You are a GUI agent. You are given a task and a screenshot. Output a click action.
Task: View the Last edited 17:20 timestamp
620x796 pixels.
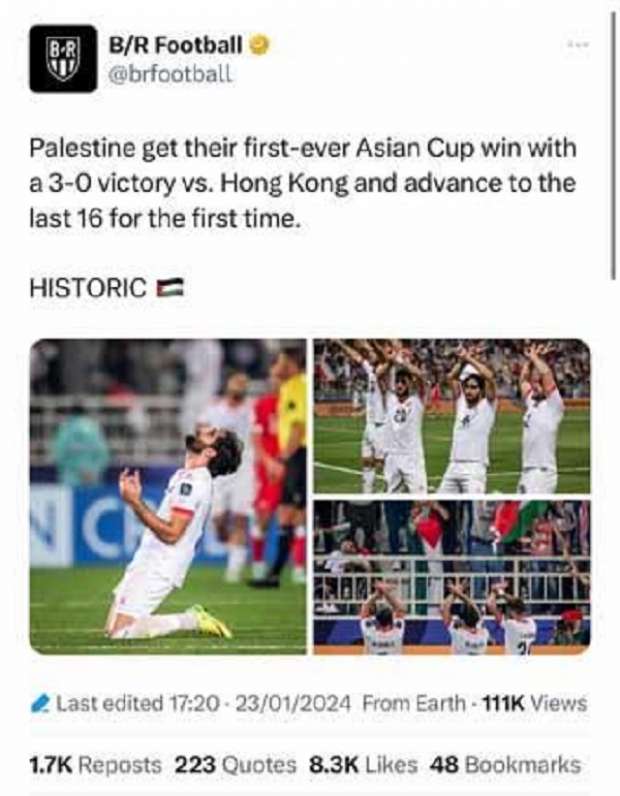tap(138, 704)
